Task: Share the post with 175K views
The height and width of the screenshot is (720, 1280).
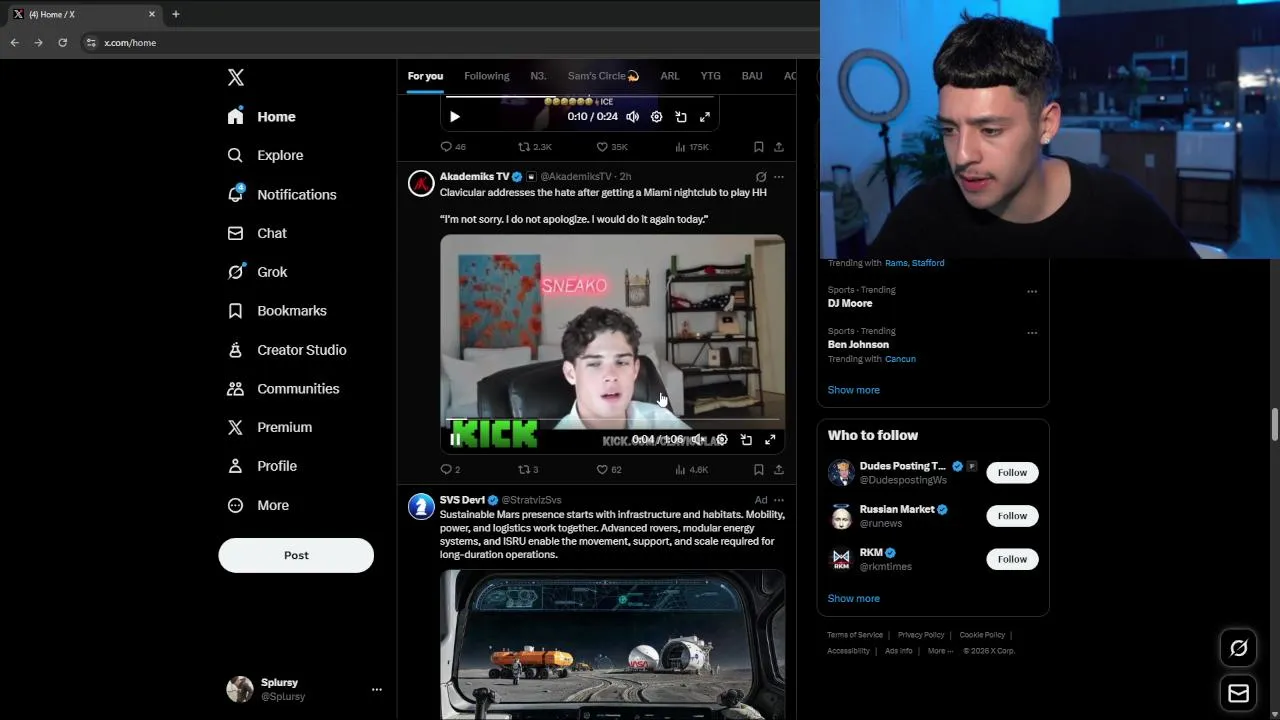Action: (x=779, y=147)
